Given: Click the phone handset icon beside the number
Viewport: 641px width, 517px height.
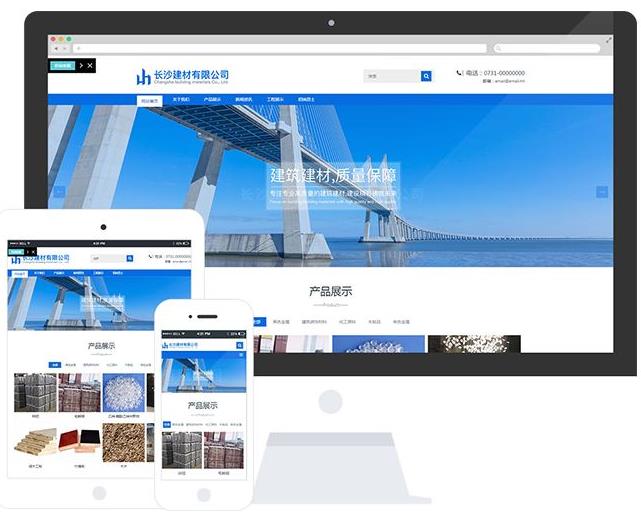Looking at the screenshot, I should [x=460, y=73].
